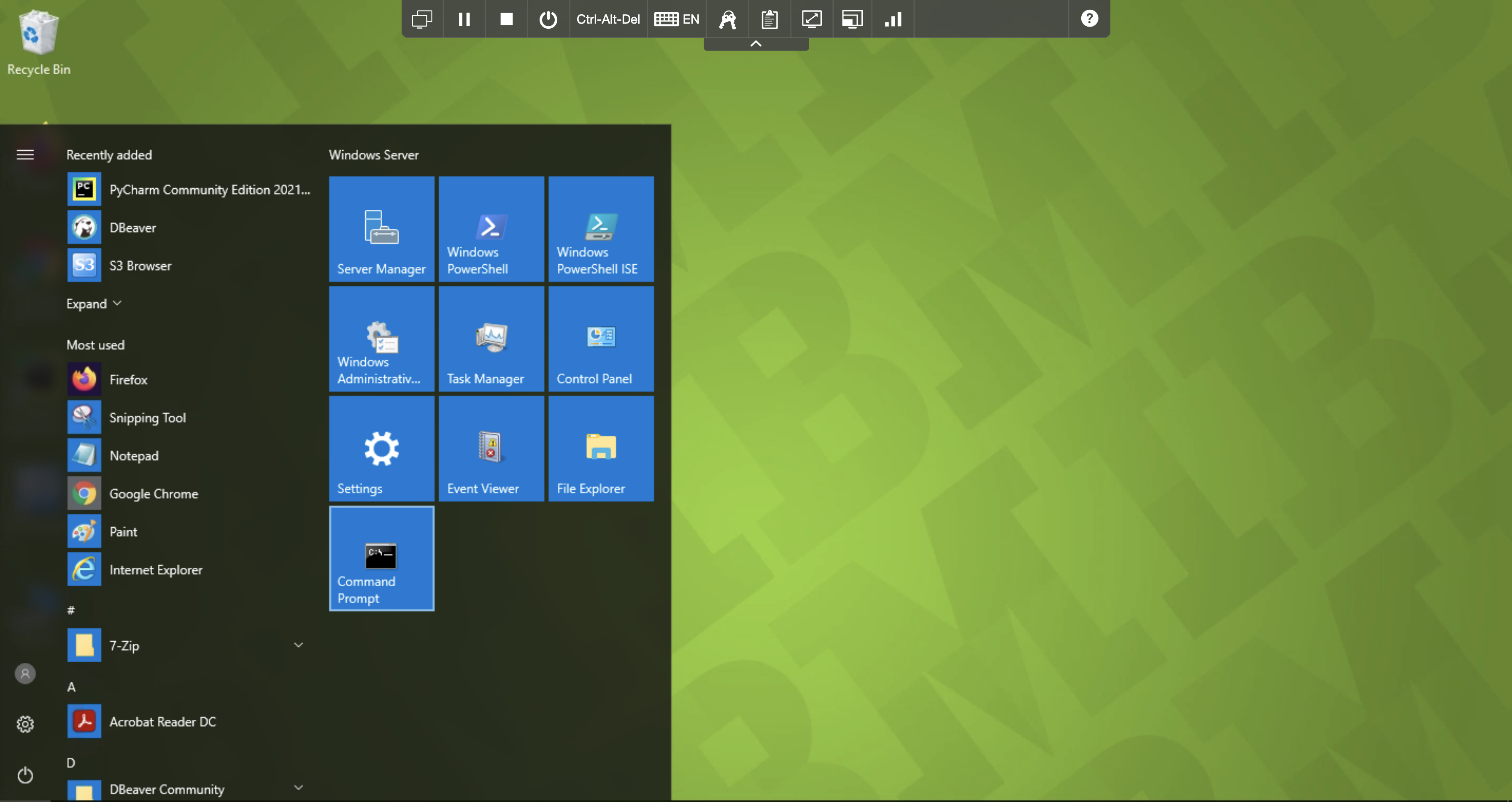Open the Control Panel tile
Viewport: 1512px width, 802px height.
(x=601, y=339)
